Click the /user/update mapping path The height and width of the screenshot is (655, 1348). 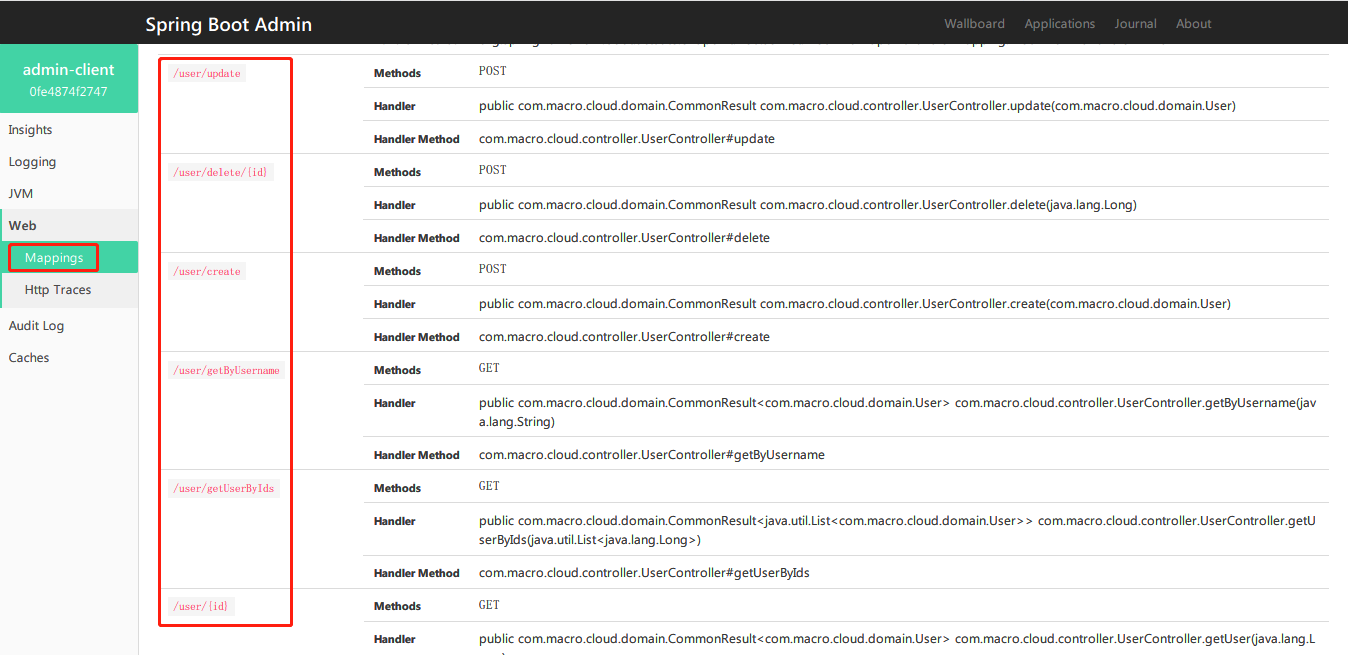(x=207, y=74)
